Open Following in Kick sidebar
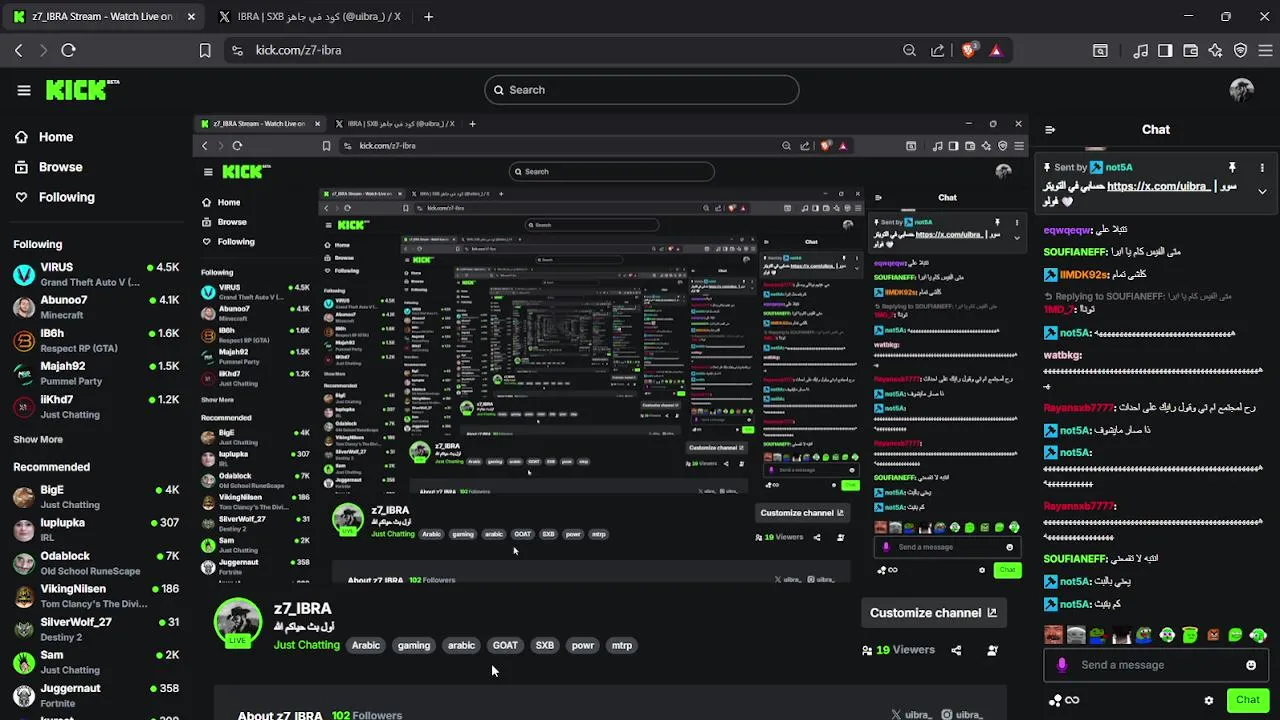The image size is (1280, 720). click(53, 197)
